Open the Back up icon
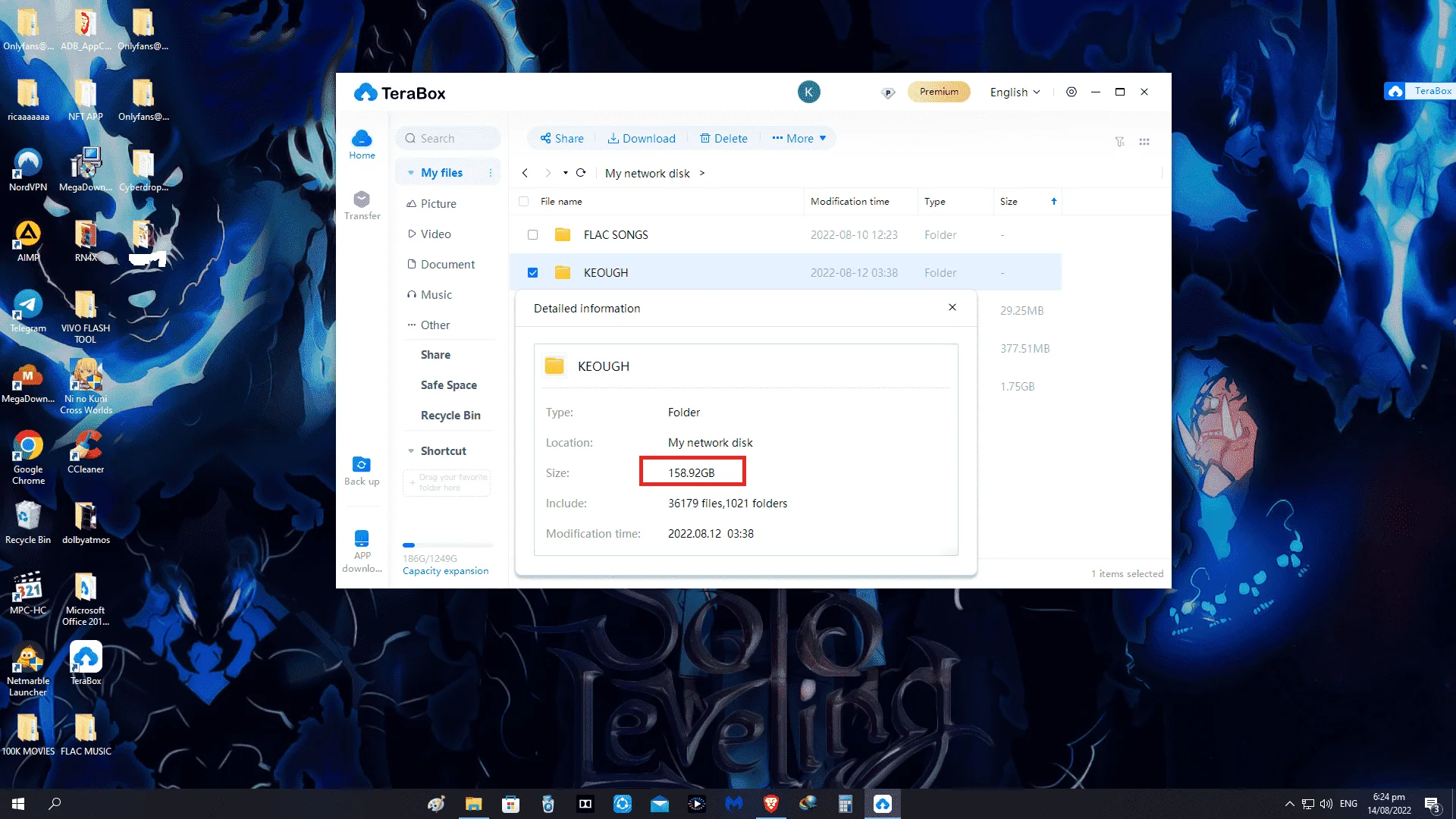Viewport: 1456px width, 819px height. point(362,470)
